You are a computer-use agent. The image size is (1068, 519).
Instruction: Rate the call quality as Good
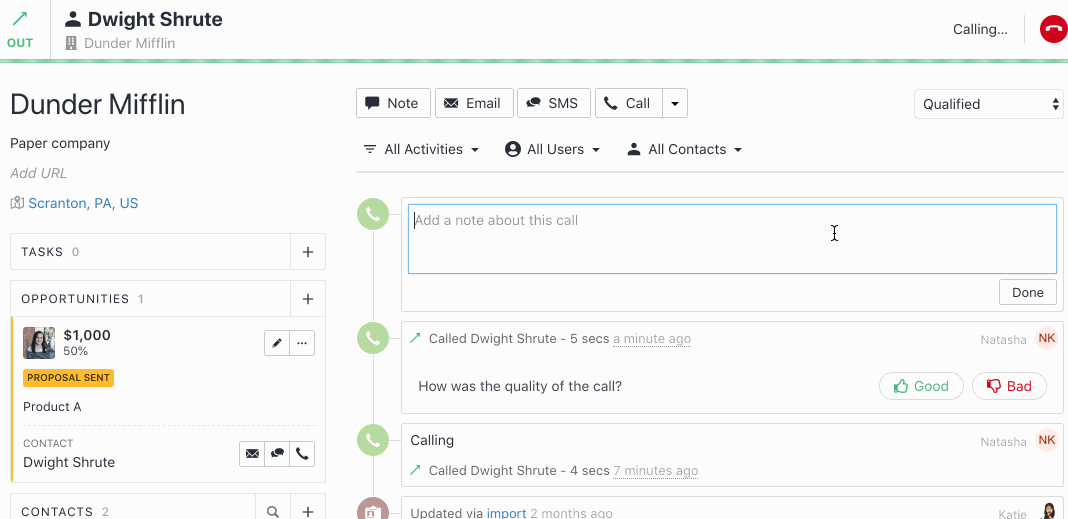(x=922, y=386)
